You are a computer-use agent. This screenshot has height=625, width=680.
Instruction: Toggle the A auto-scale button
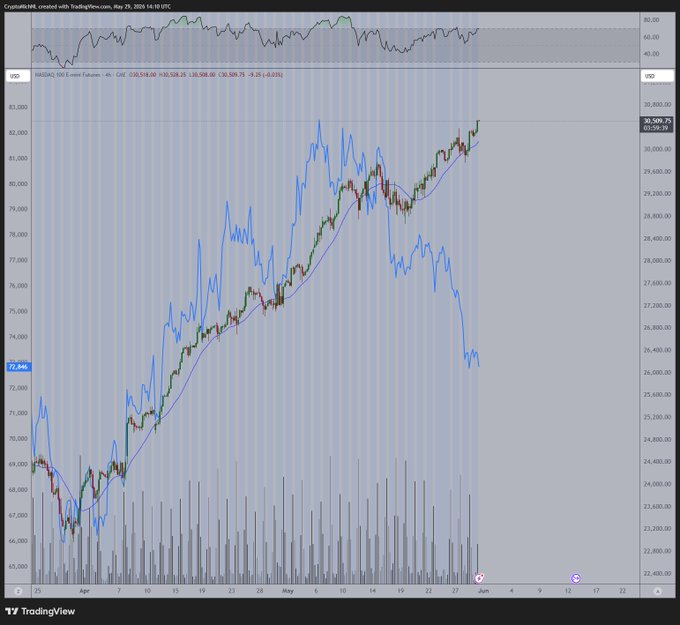tap(657, 591)
